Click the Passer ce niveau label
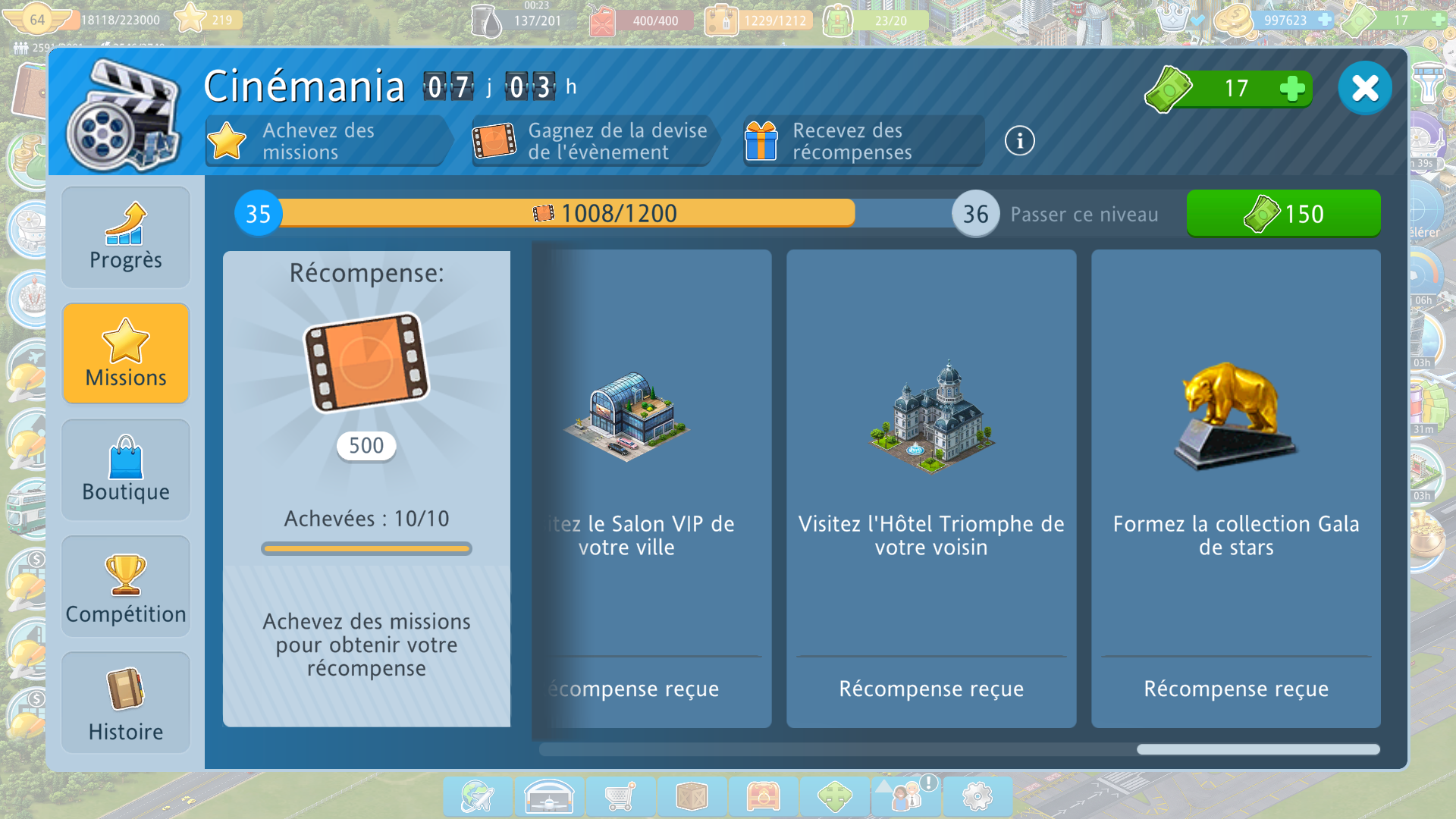The image size is (1456, 819). 1084,215
